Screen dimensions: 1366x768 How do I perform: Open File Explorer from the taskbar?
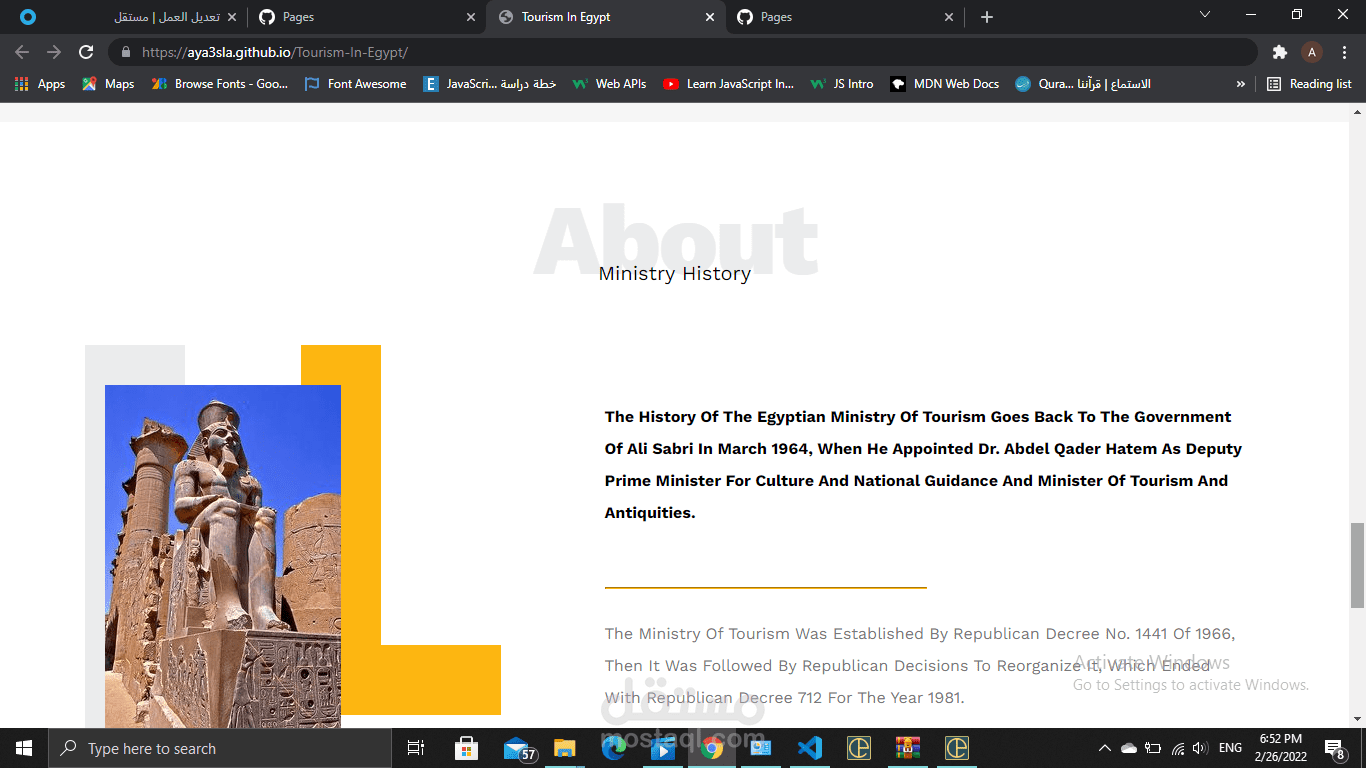565,748
